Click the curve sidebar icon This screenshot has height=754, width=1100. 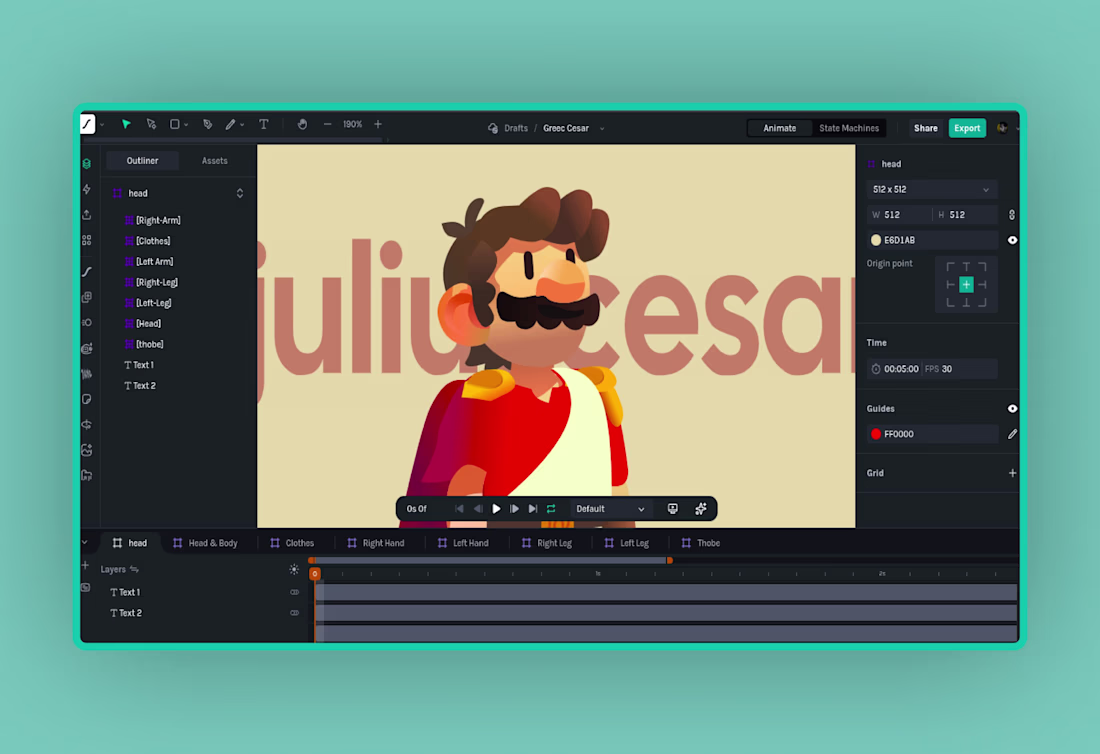point(87,271)
